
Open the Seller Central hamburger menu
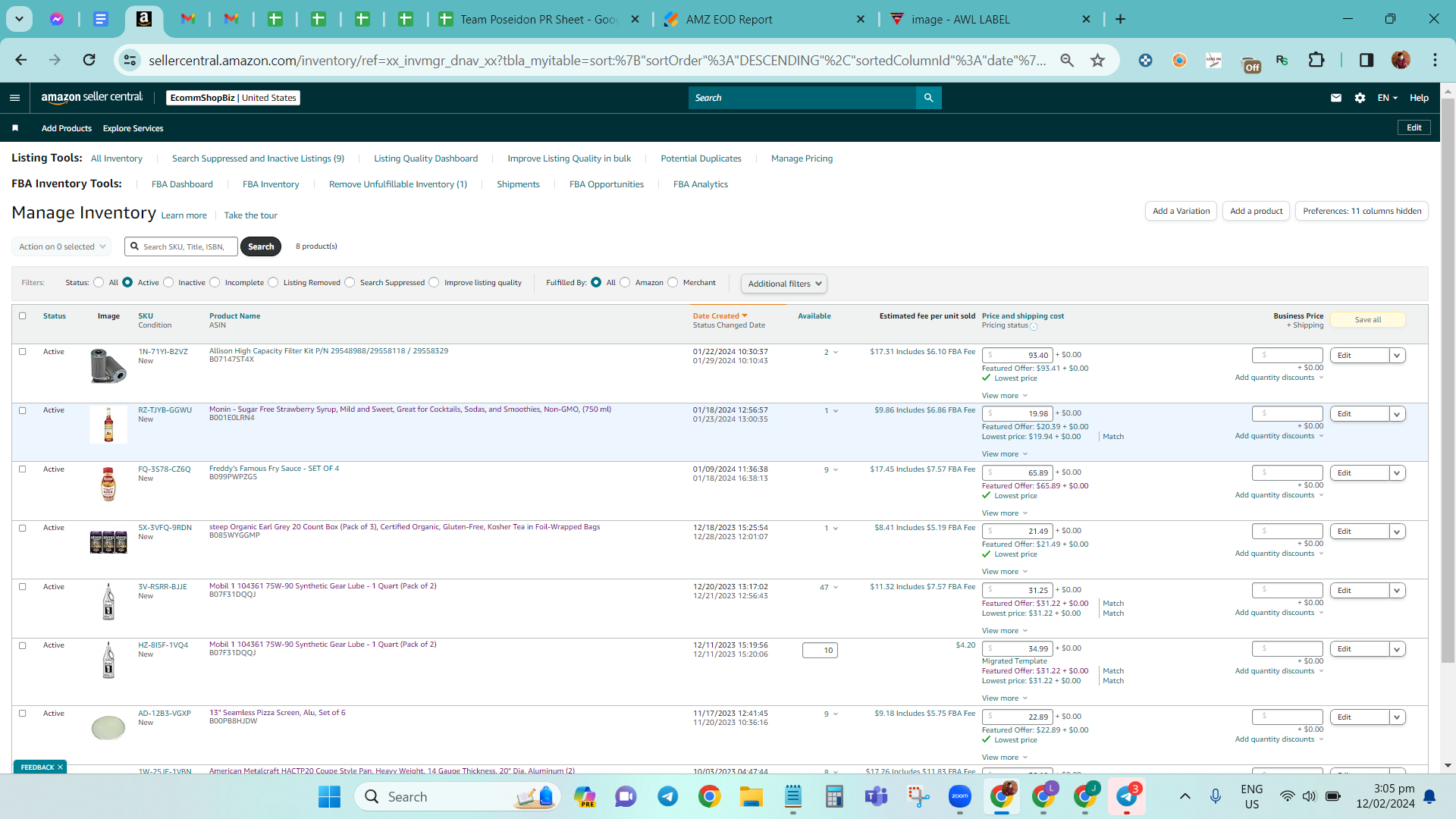[14, 98]
